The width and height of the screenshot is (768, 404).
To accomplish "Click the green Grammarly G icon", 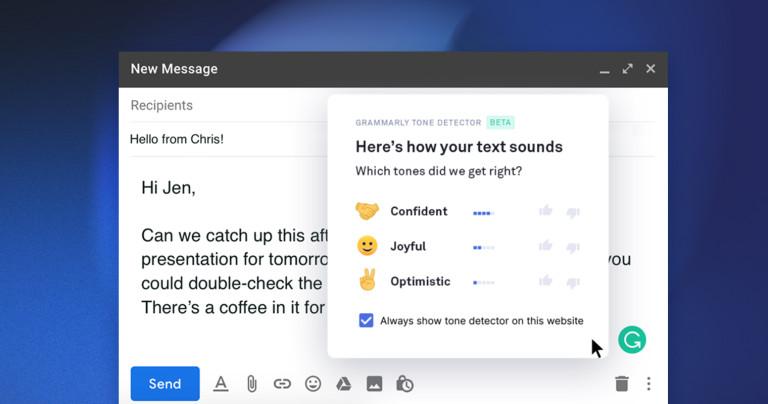I will pyautogui.click(x=632, y=339).
